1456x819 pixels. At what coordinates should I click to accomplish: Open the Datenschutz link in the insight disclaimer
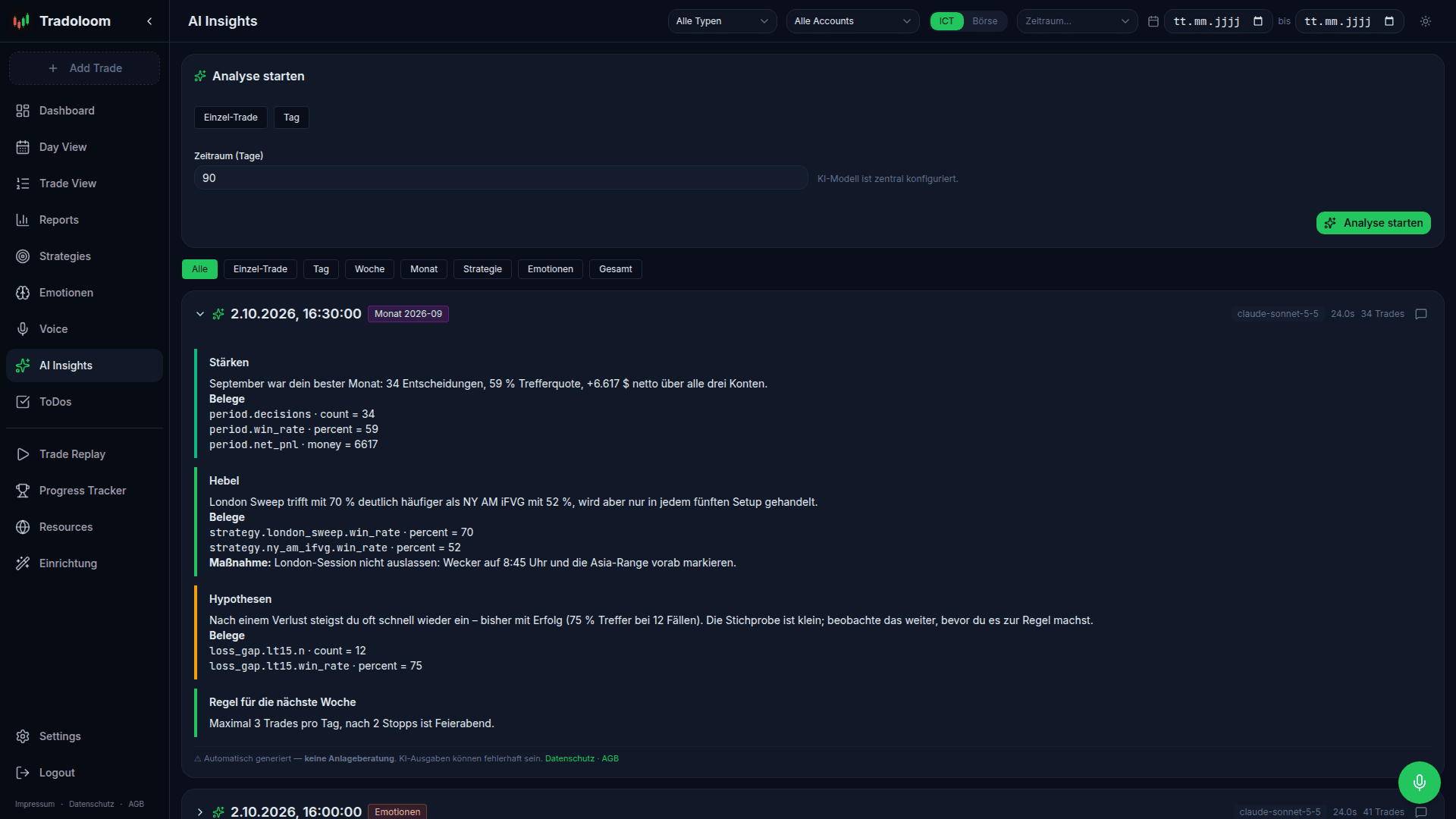click(x=570, y=758)
